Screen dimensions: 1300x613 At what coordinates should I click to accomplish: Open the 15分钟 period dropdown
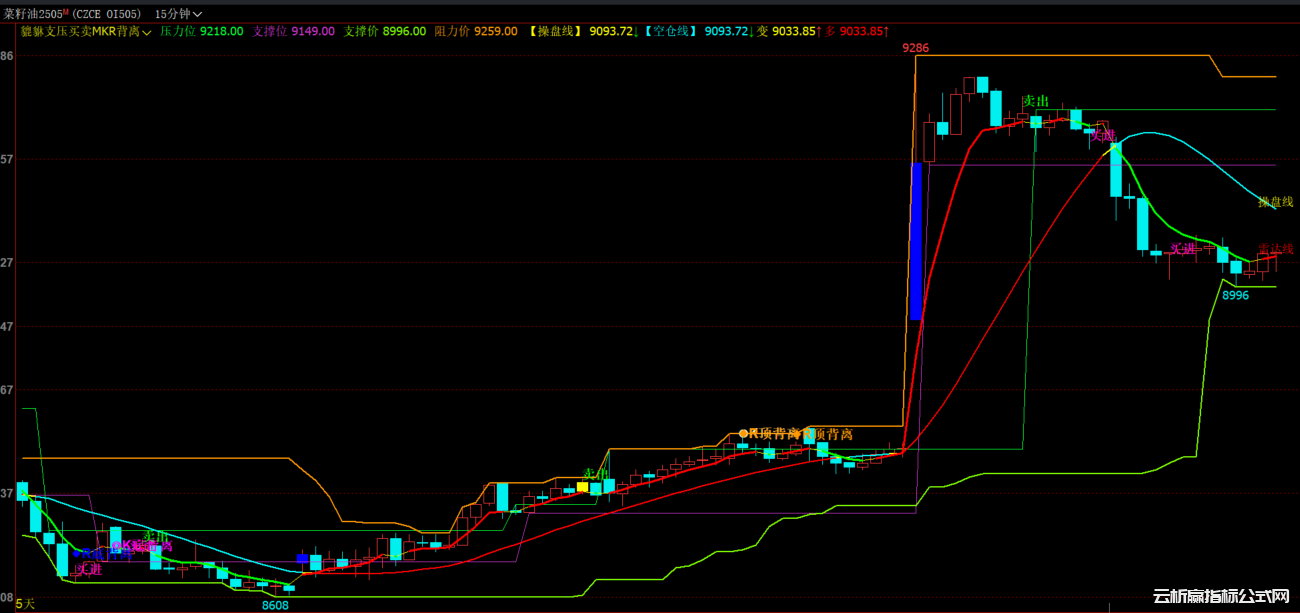179,14
